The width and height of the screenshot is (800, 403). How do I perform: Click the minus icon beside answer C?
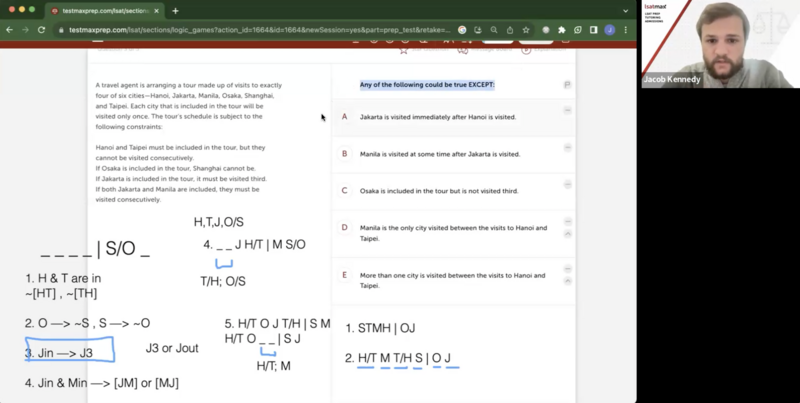567,184
